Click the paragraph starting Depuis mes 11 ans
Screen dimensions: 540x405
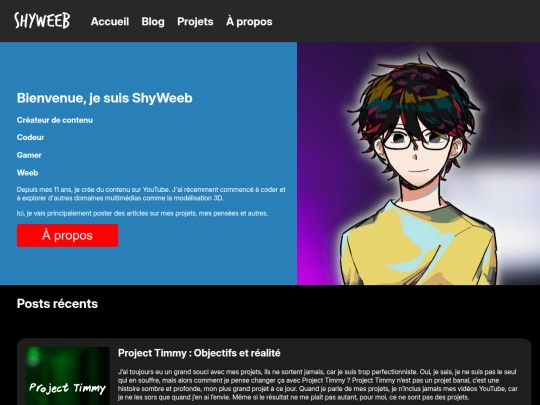coord(151,194)
